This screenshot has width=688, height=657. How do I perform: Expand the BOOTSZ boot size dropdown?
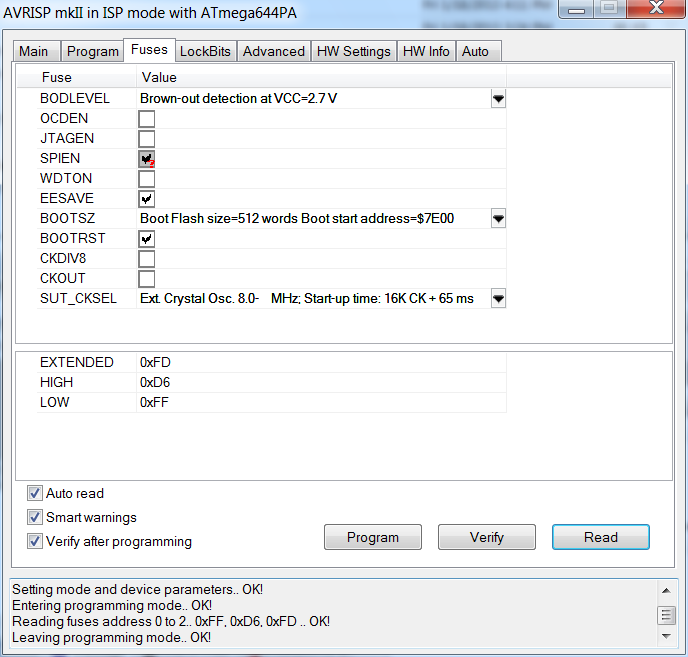(498, 219)
